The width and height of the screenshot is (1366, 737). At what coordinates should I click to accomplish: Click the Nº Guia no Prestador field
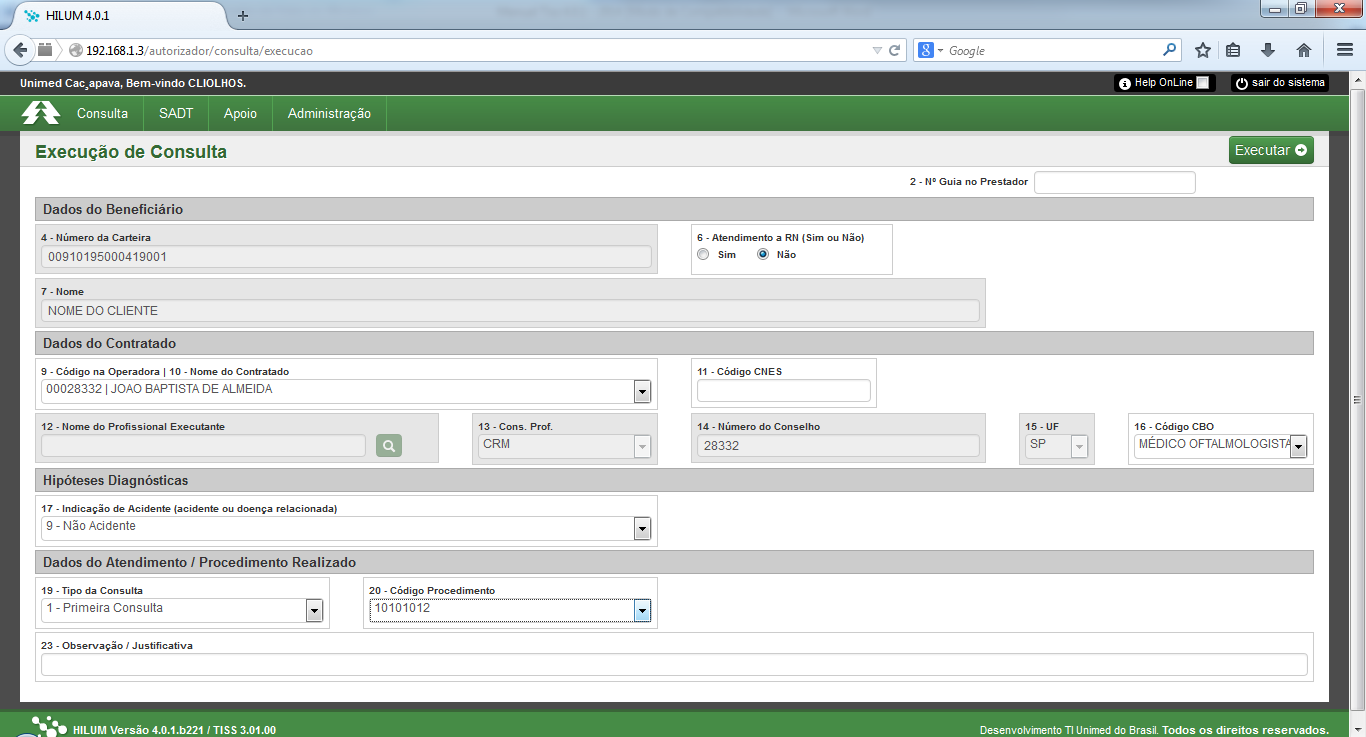(1115, 182)
